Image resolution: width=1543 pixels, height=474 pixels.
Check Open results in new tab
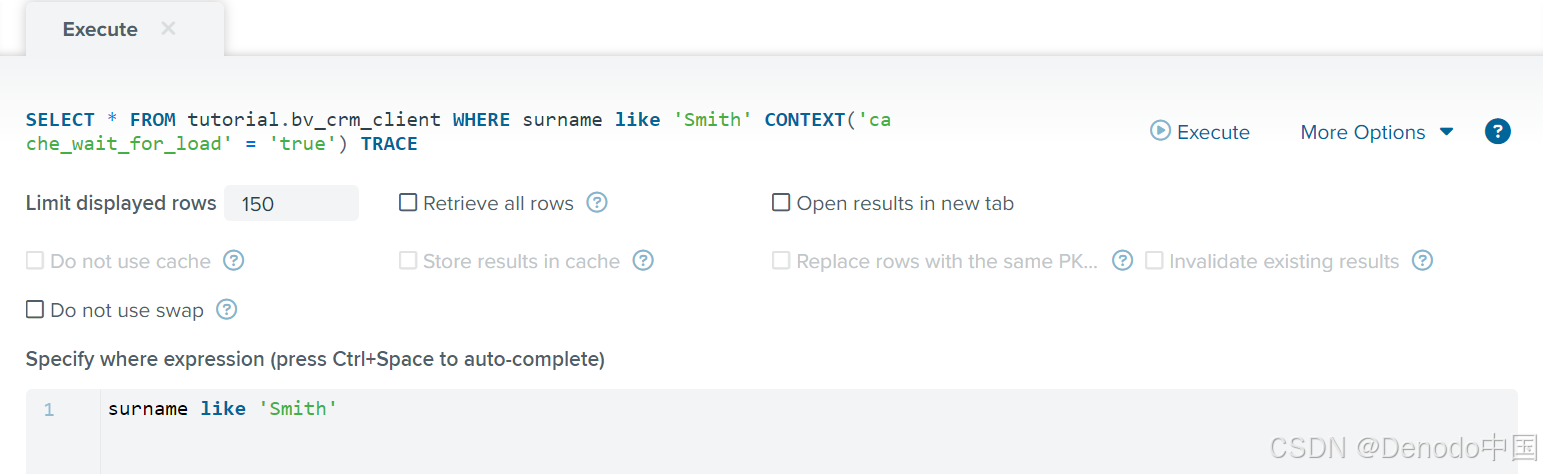click(781, 203)
